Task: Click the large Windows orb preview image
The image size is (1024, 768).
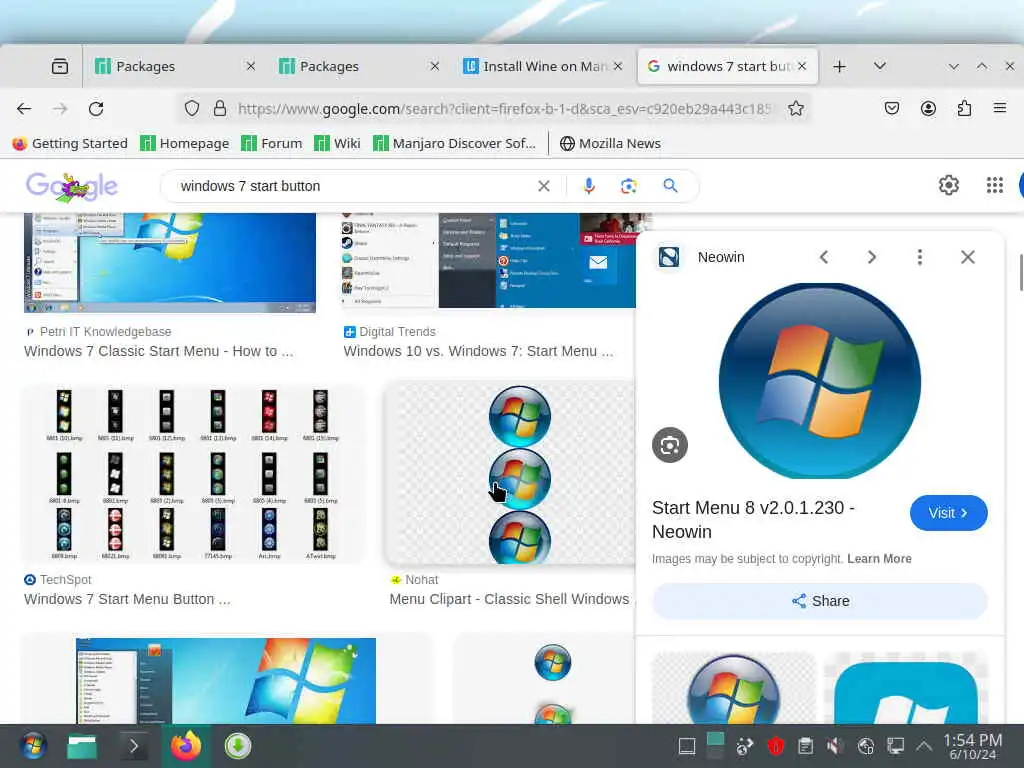Action: (x=820, y=381)
